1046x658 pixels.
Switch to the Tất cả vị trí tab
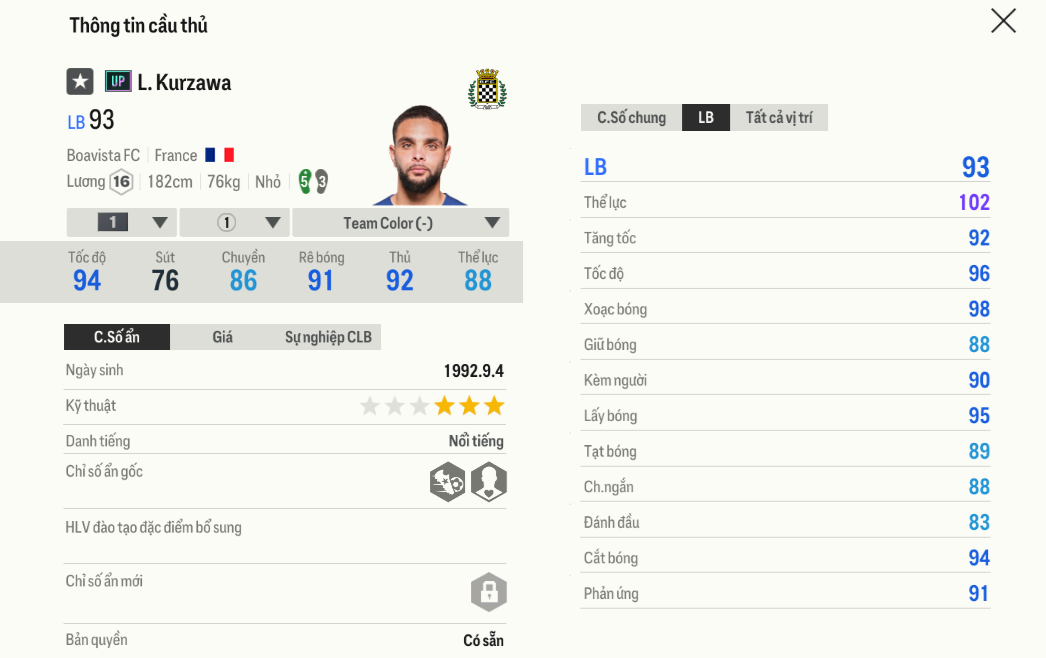click(x=779, y=117)
